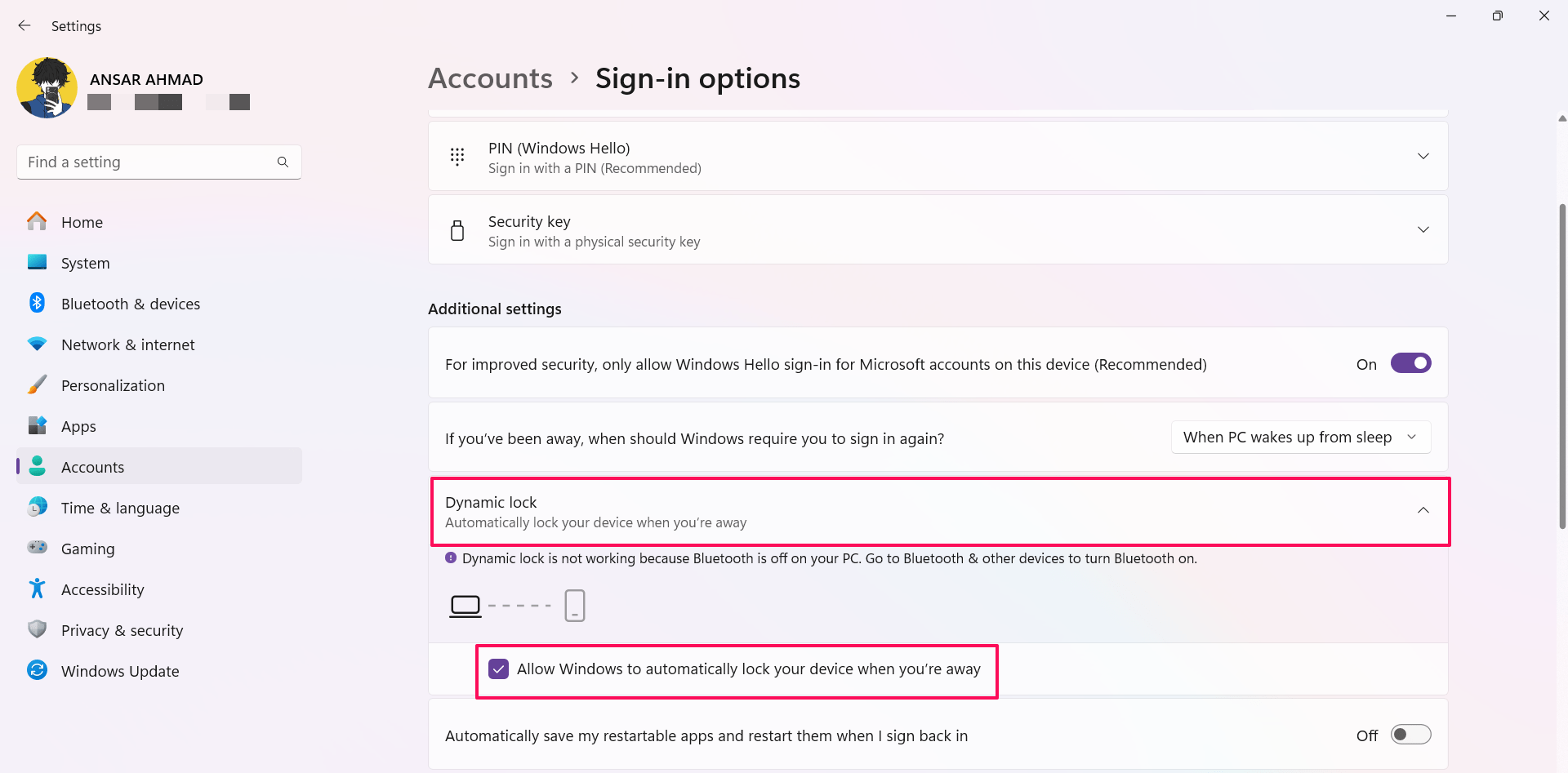
Task: Open the Gaming settings icon
Action: point(37,548)
